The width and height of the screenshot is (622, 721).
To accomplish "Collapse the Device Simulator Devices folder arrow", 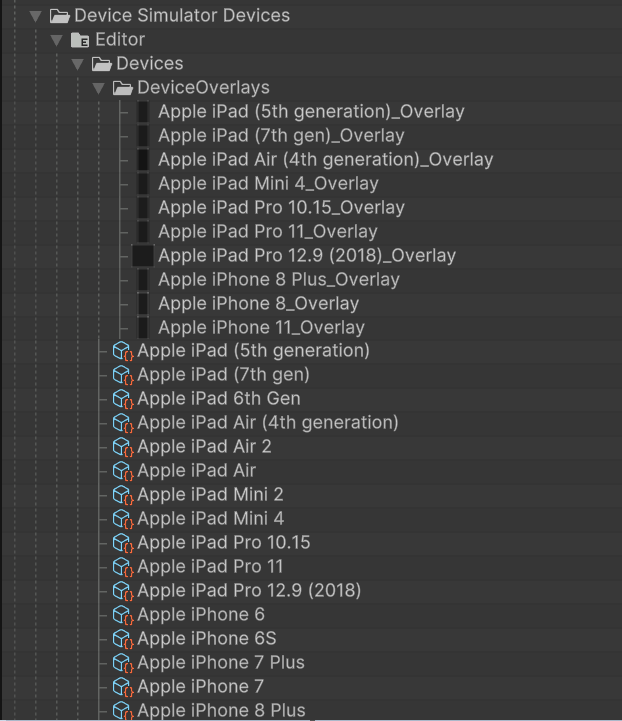I will [x=35, y=17].
